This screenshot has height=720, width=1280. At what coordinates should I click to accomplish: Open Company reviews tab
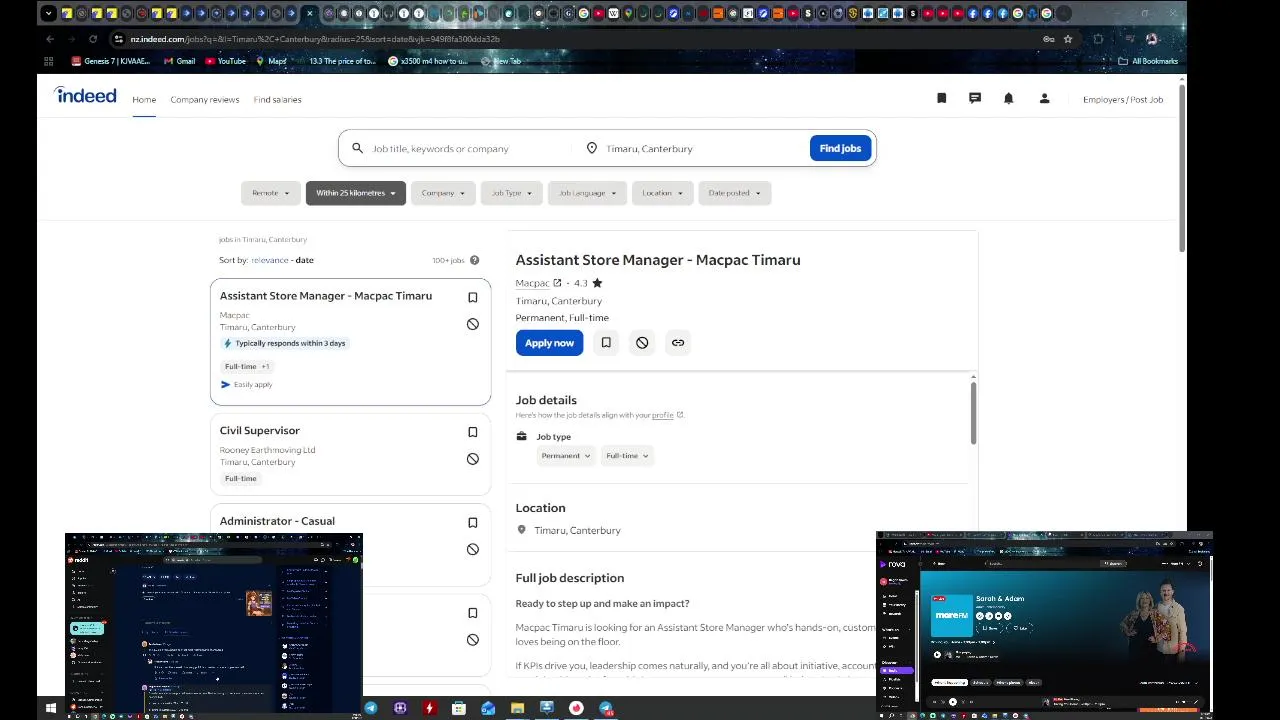pos(205,99)
